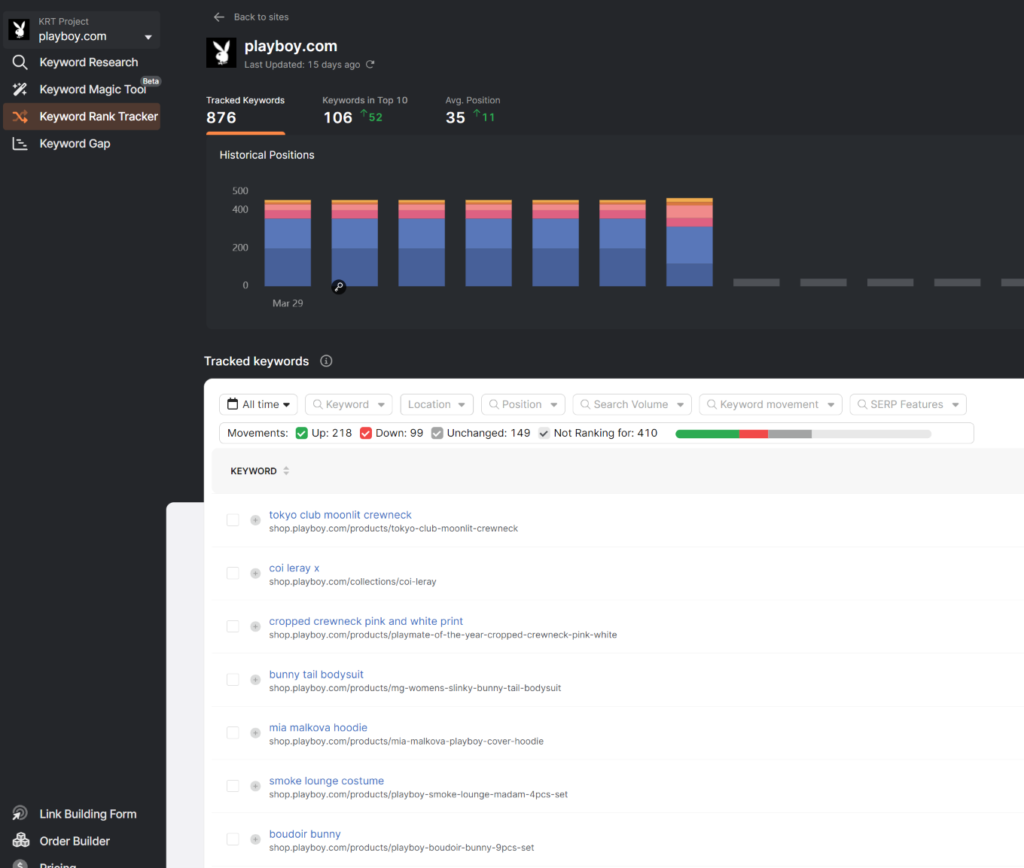Viewport: 1024px width, 868px height.
Task: Click the key marker under the second chart bar
Action: (x=338, y=287)
